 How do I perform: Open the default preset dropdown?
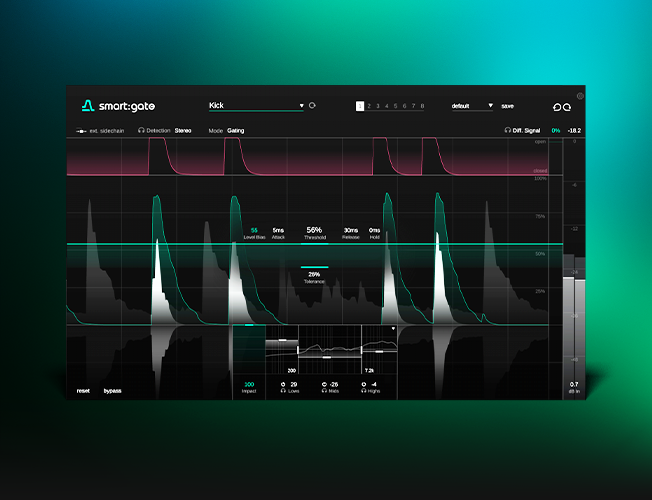pyautogui.click(x=472, y=106)
